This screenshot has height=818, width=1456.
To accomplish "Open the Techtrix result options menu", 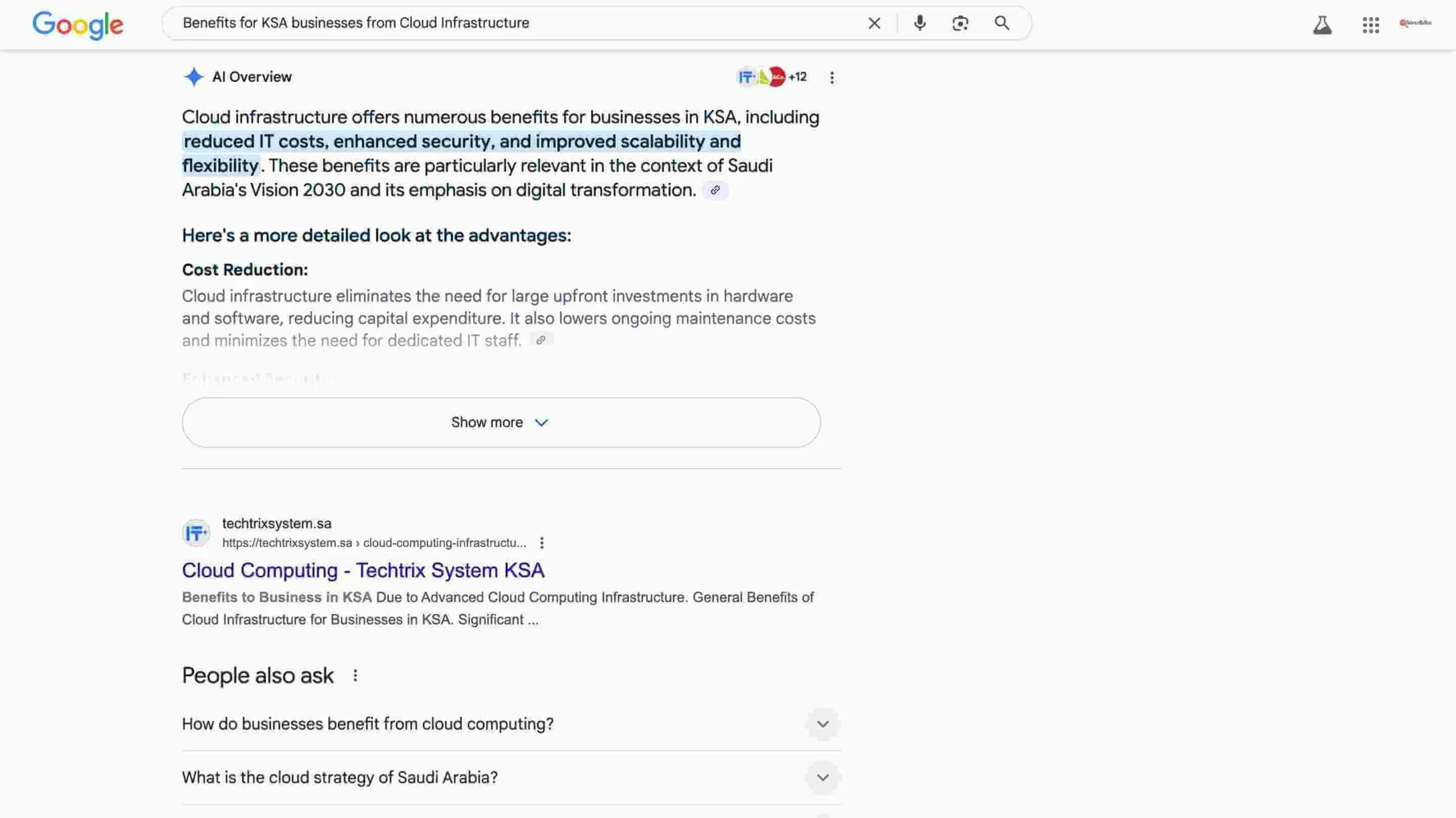I will [x=542, y=543].
